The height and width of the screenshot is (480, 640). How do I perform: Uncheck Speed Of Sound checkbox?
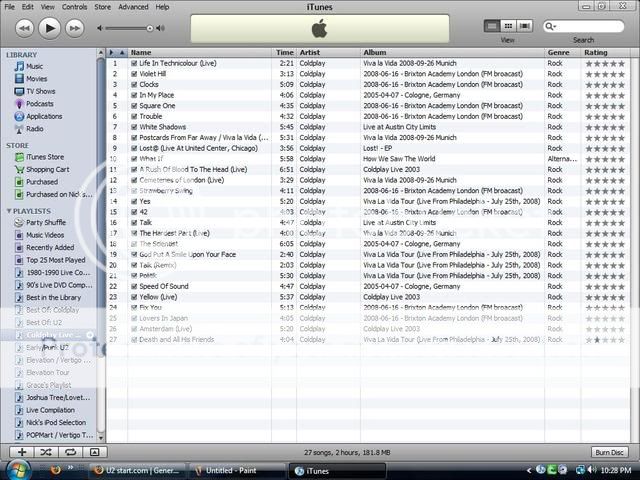(134, 287)
